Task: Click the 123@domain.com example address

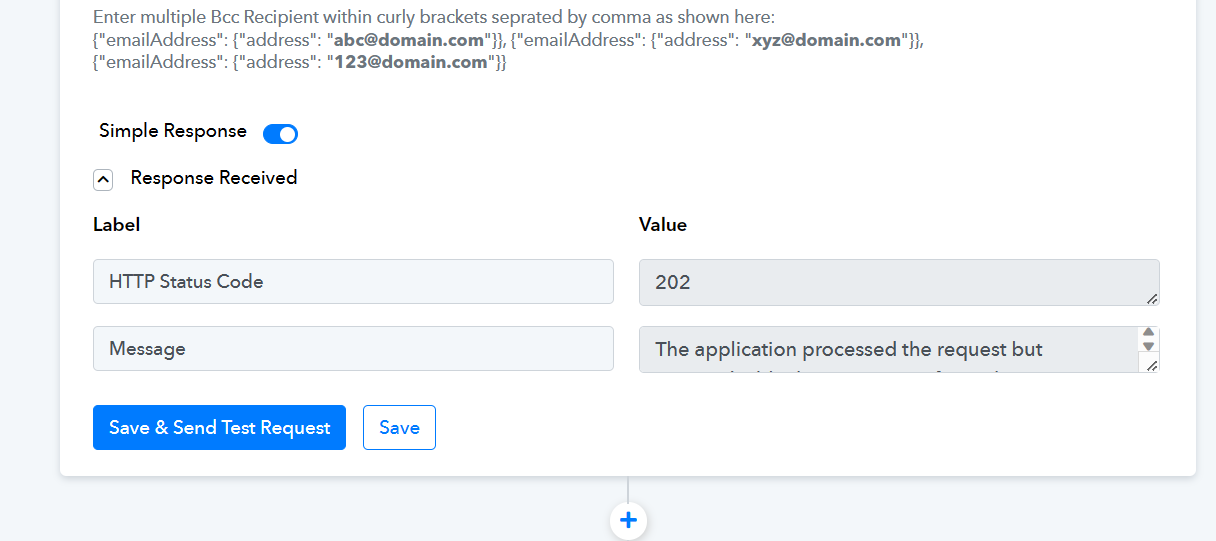Action: tap(410, 62)
